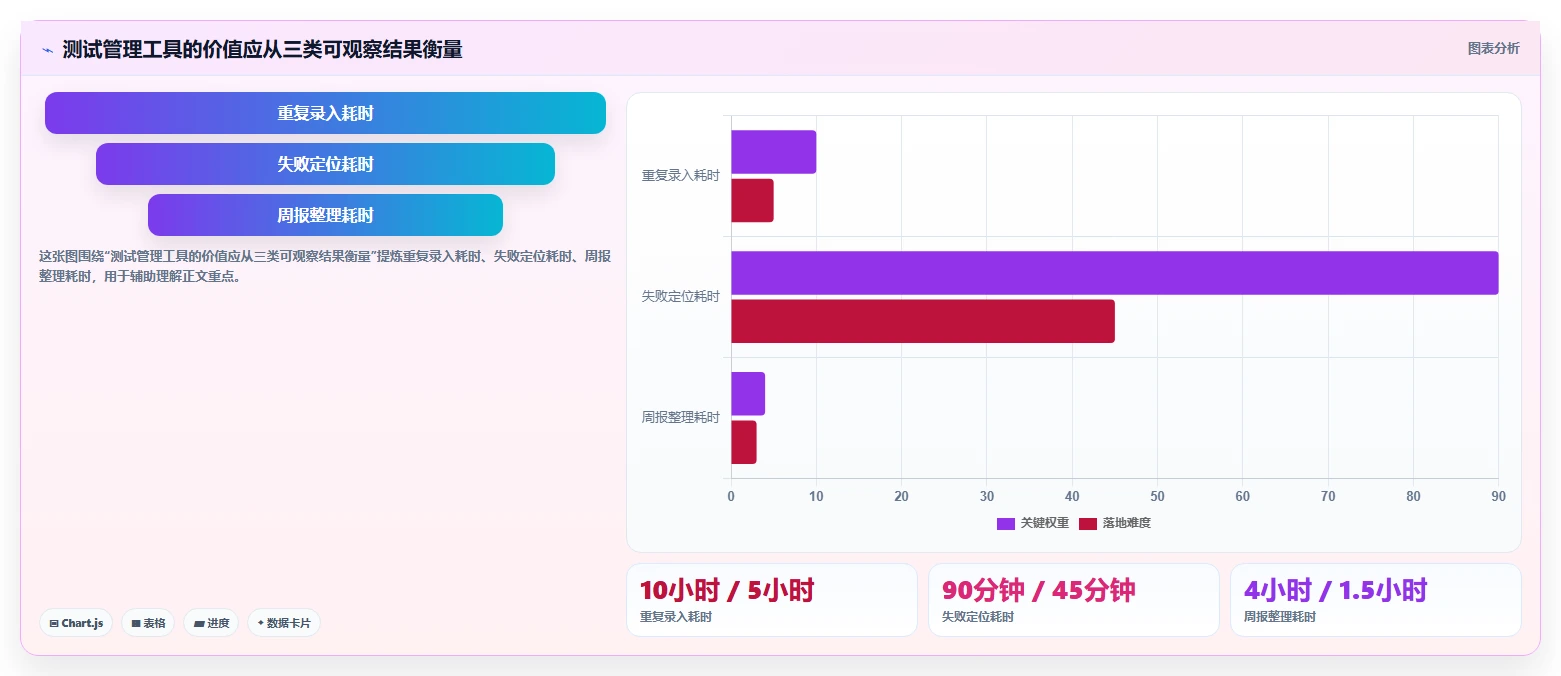Click the lightning icon beside the title
Screen dimensions: 1561x676
pyautogui.click(x=47, y=50)
